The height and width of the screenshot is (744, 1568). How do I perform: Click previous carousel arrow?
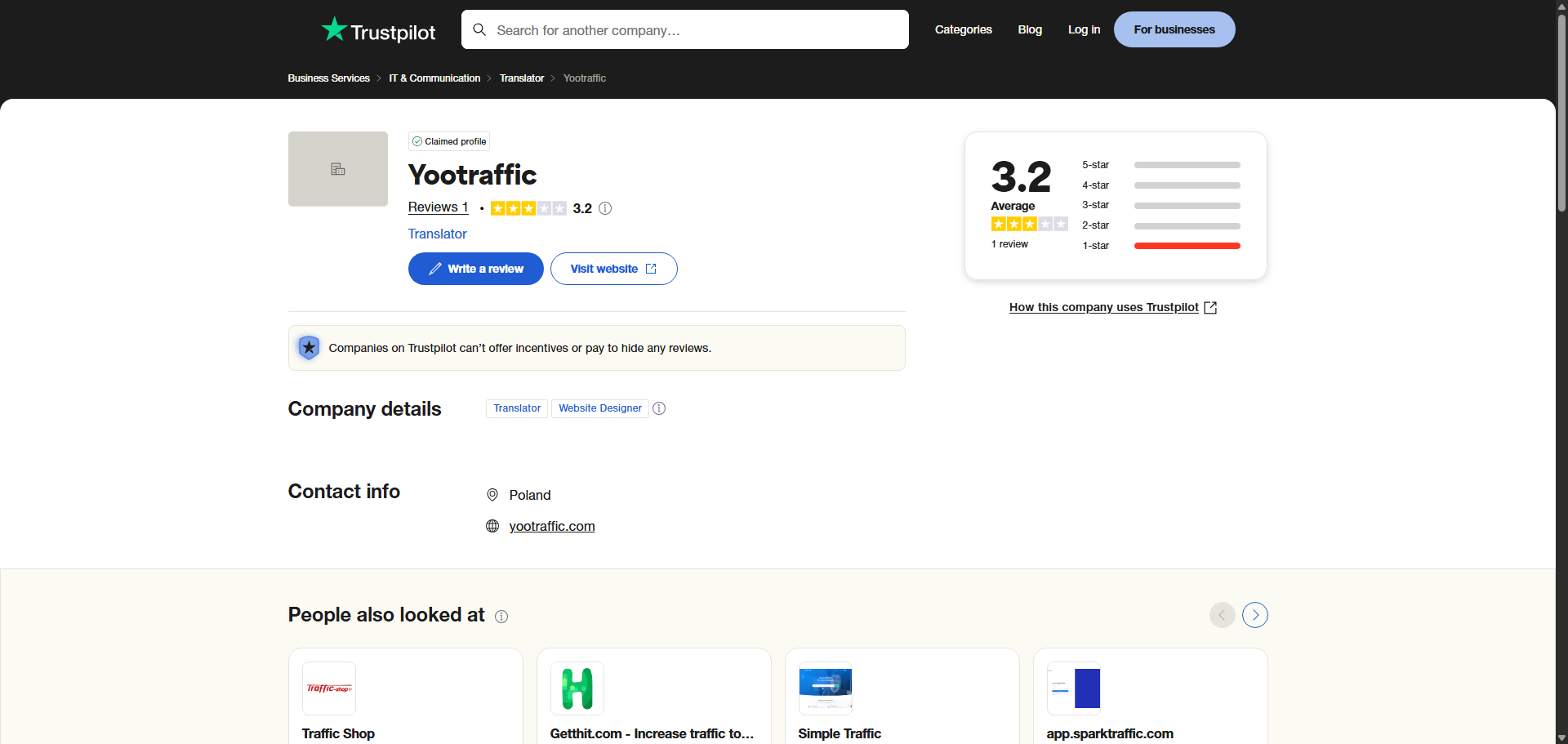click(1223, 615)
